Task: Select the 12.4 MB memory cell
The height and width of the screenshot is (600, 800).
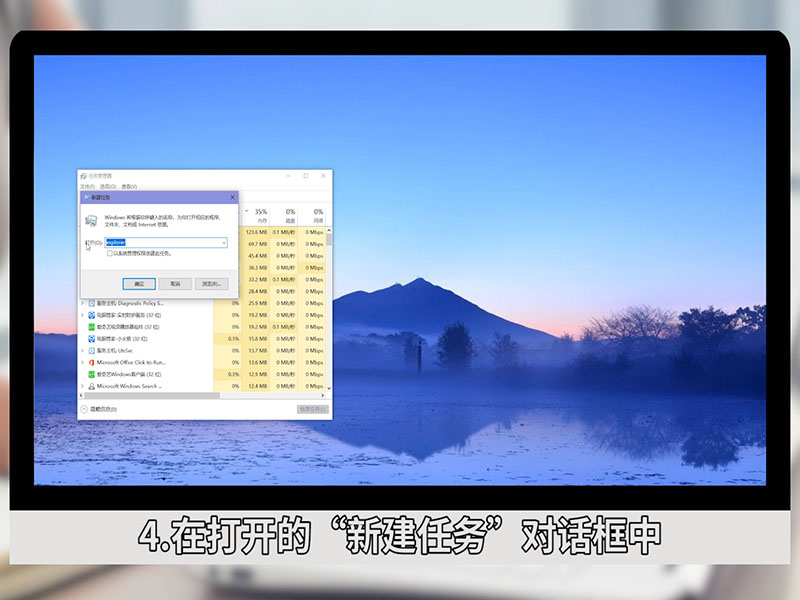Action: [258, 386]
